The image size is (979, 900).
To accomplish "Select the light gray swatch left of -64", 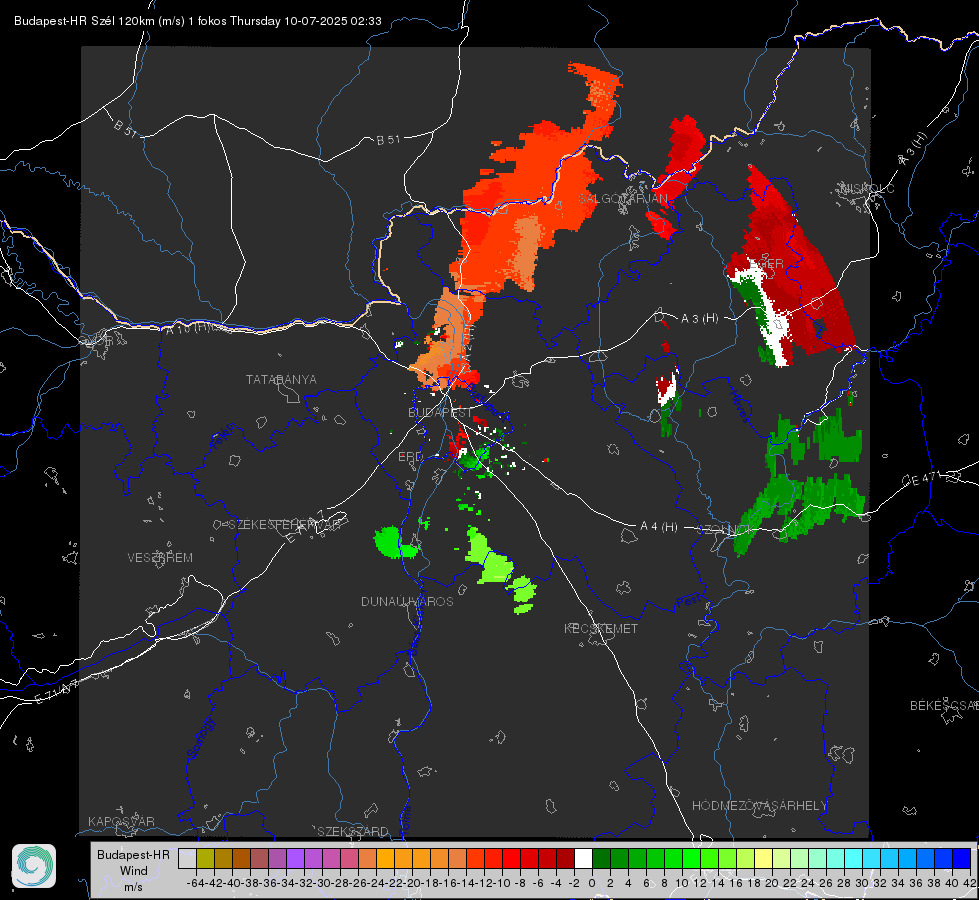I will (x=187, y=858).
